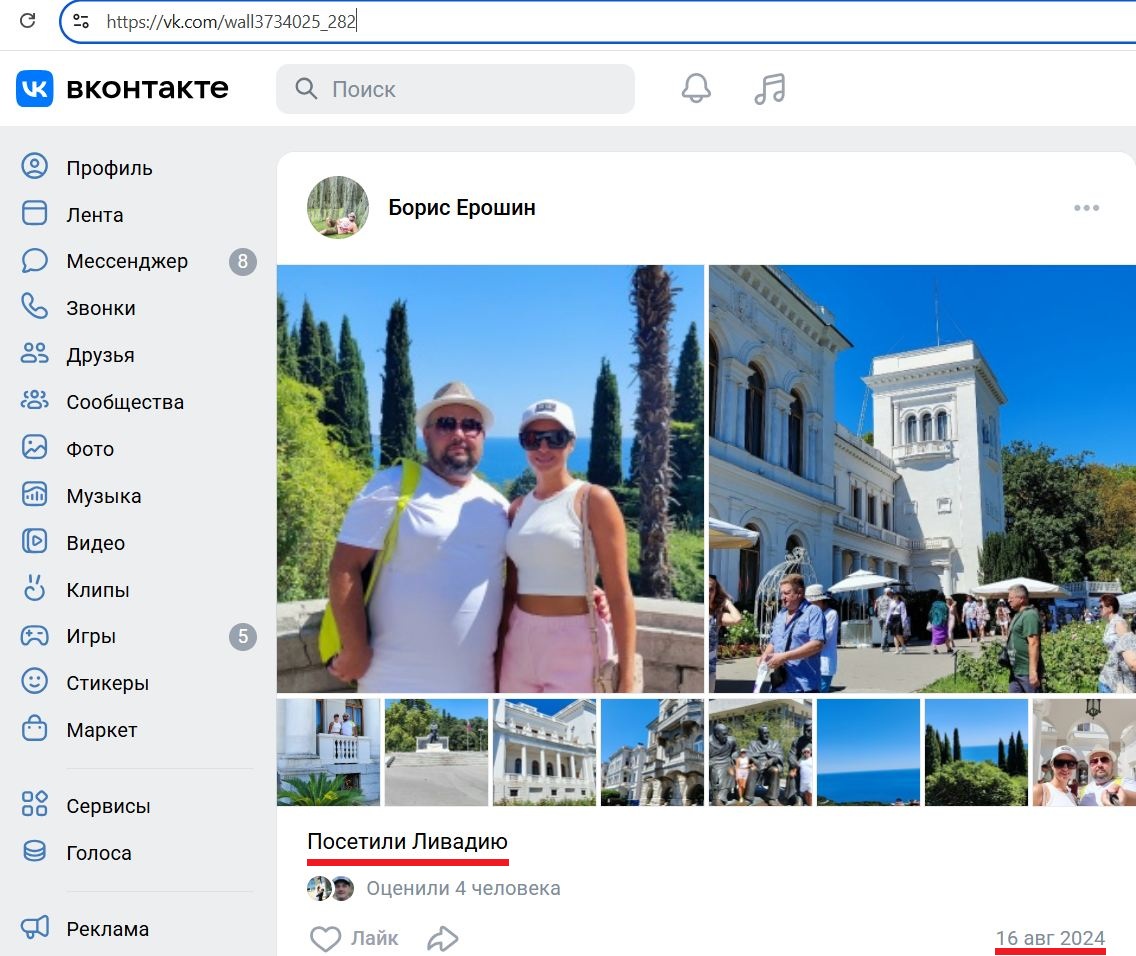Open the Фото section icon
Image resolution: width=1136 pixels, height=956 pixels.
click(x=34, y=448)
